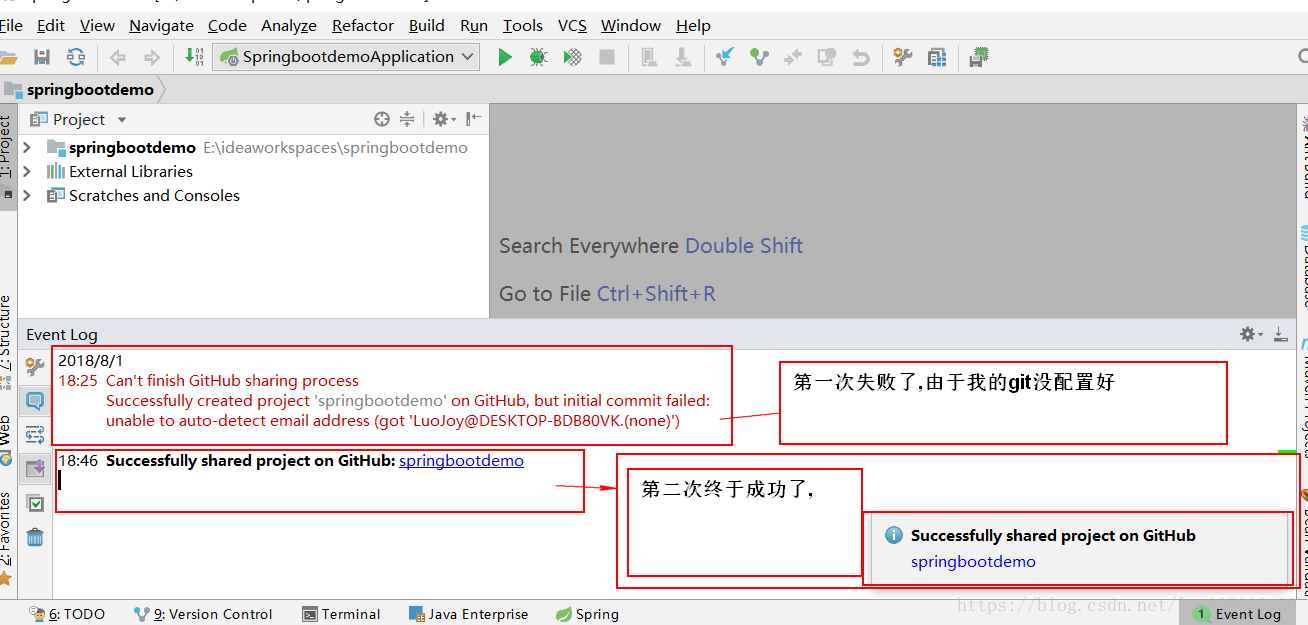
Task: Click the VCS Update Project icon
Action: pos(725,57)
